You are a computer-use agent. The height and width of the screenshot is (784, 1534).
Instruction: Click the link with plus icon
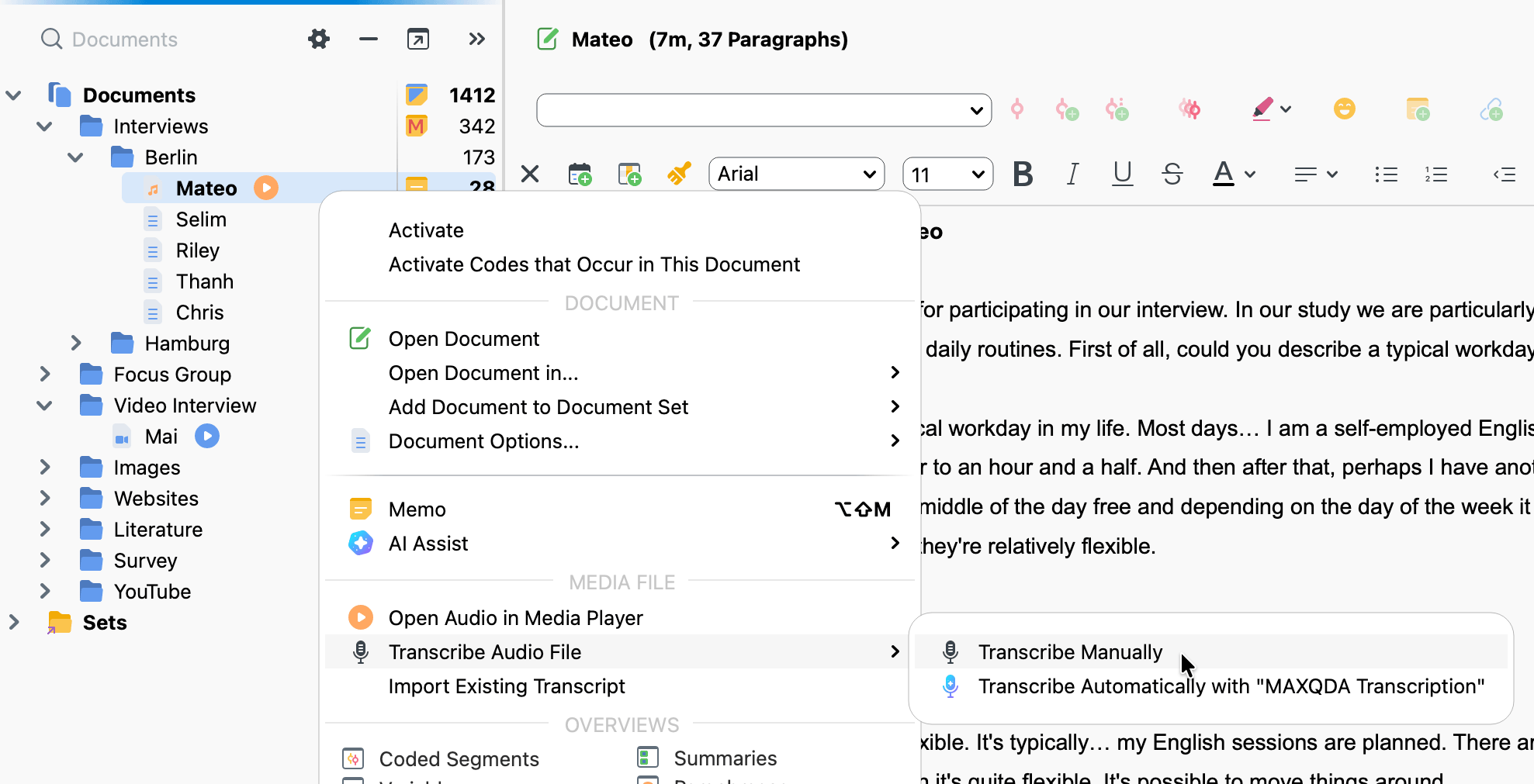click(1491, 109)
